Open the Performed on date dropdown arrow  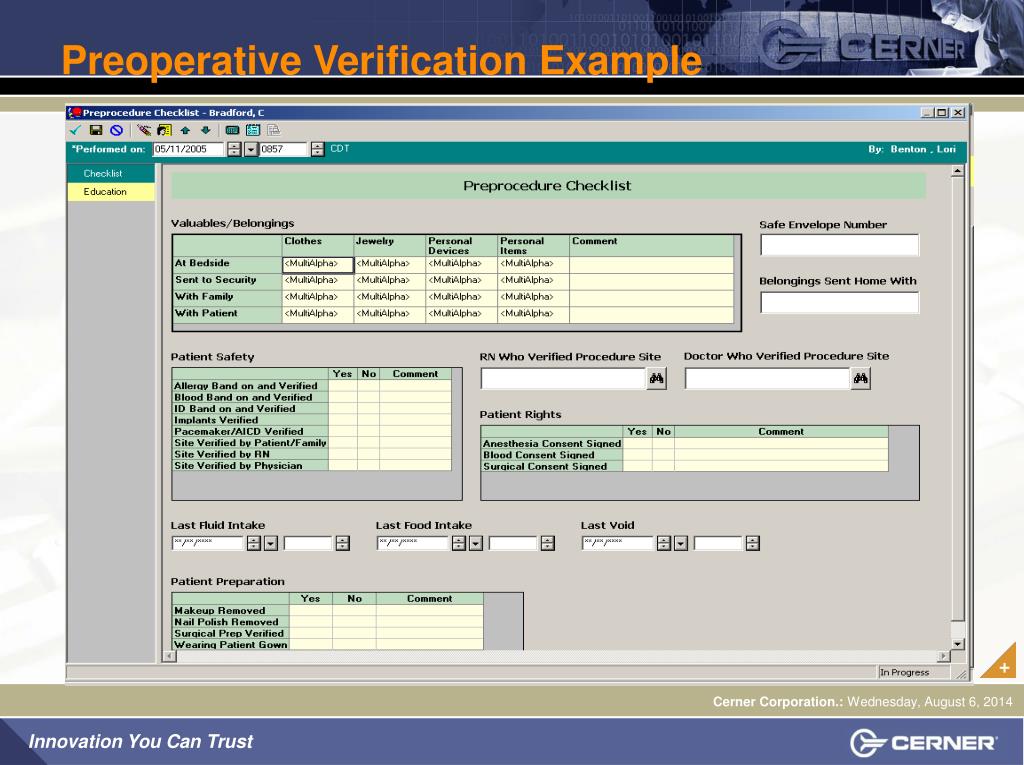[x=250, y=149]
